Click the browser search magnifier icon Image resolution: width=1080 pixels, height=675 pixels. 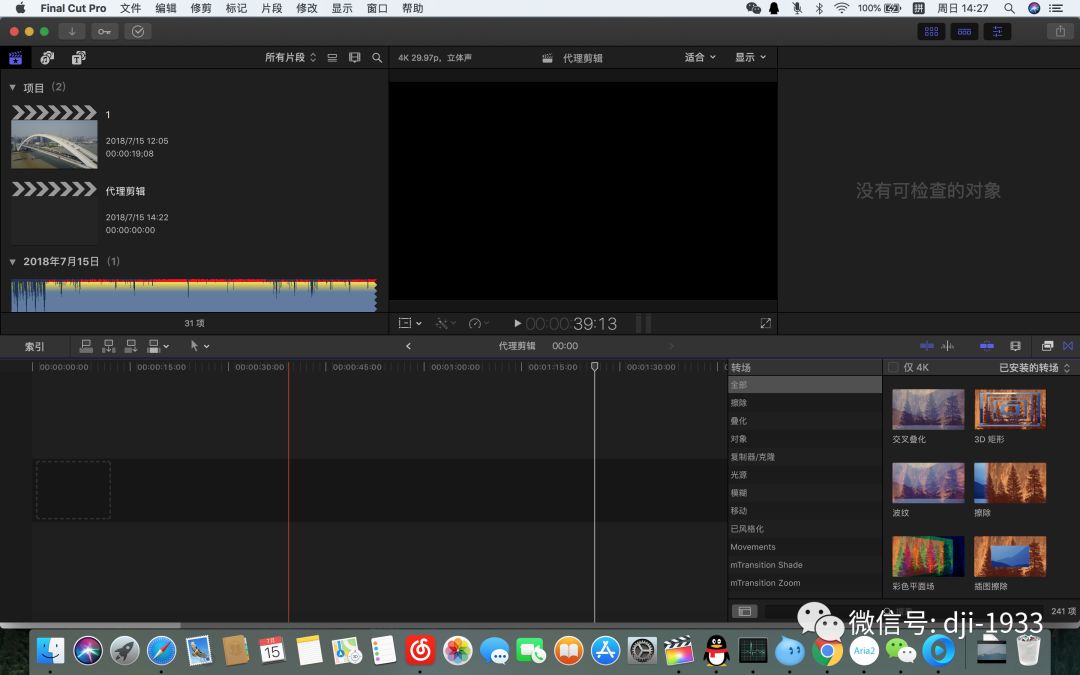click(377, 58)
